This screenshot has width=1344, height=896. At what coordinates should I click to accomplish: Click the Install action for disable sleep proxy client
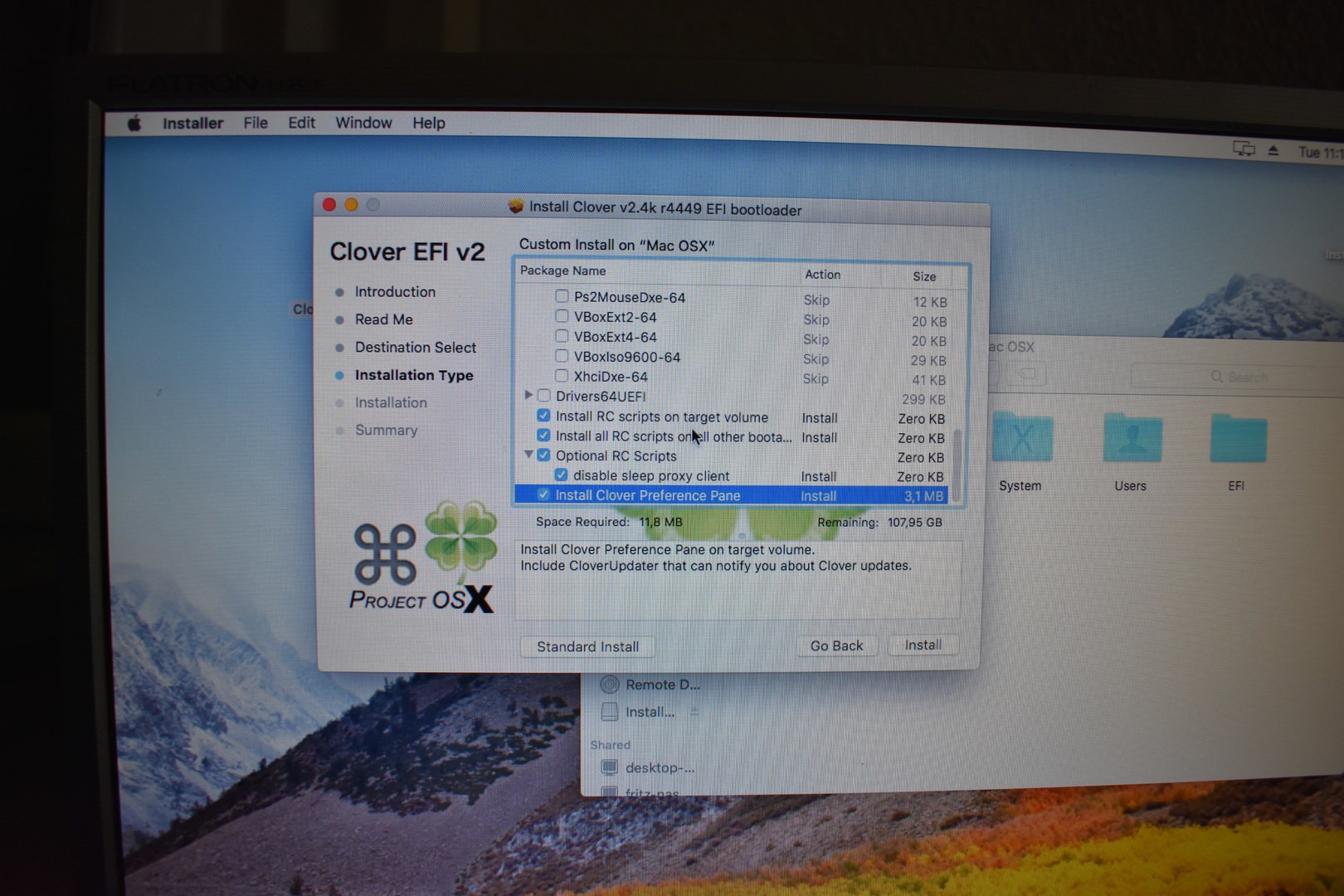tap(818, 476)
